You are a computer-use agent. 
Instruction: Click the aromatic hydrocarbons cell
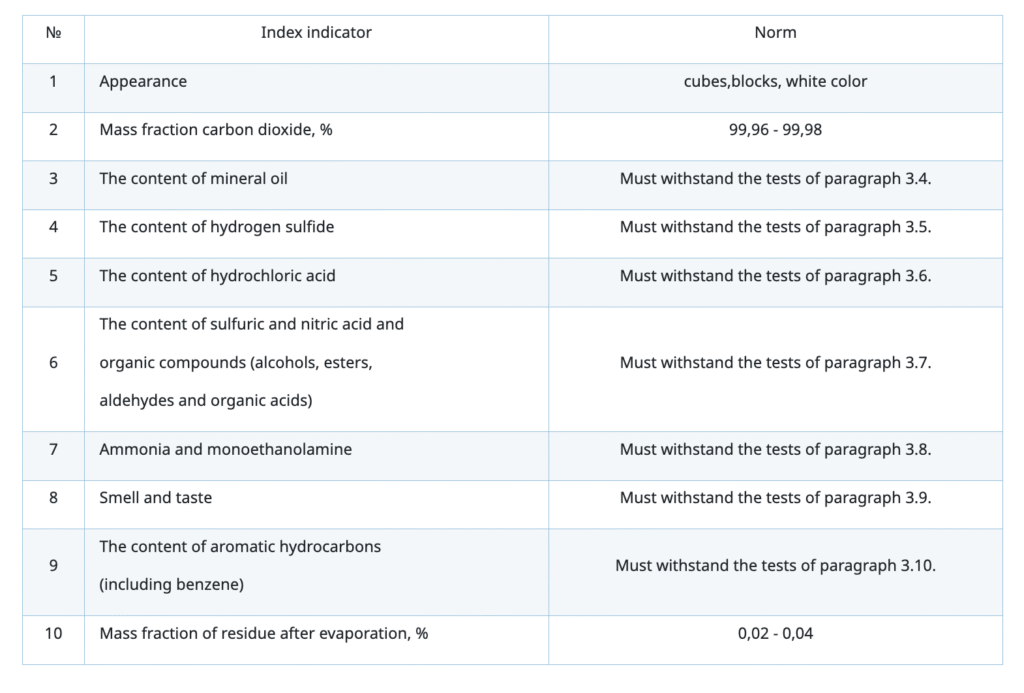point(240,566)
